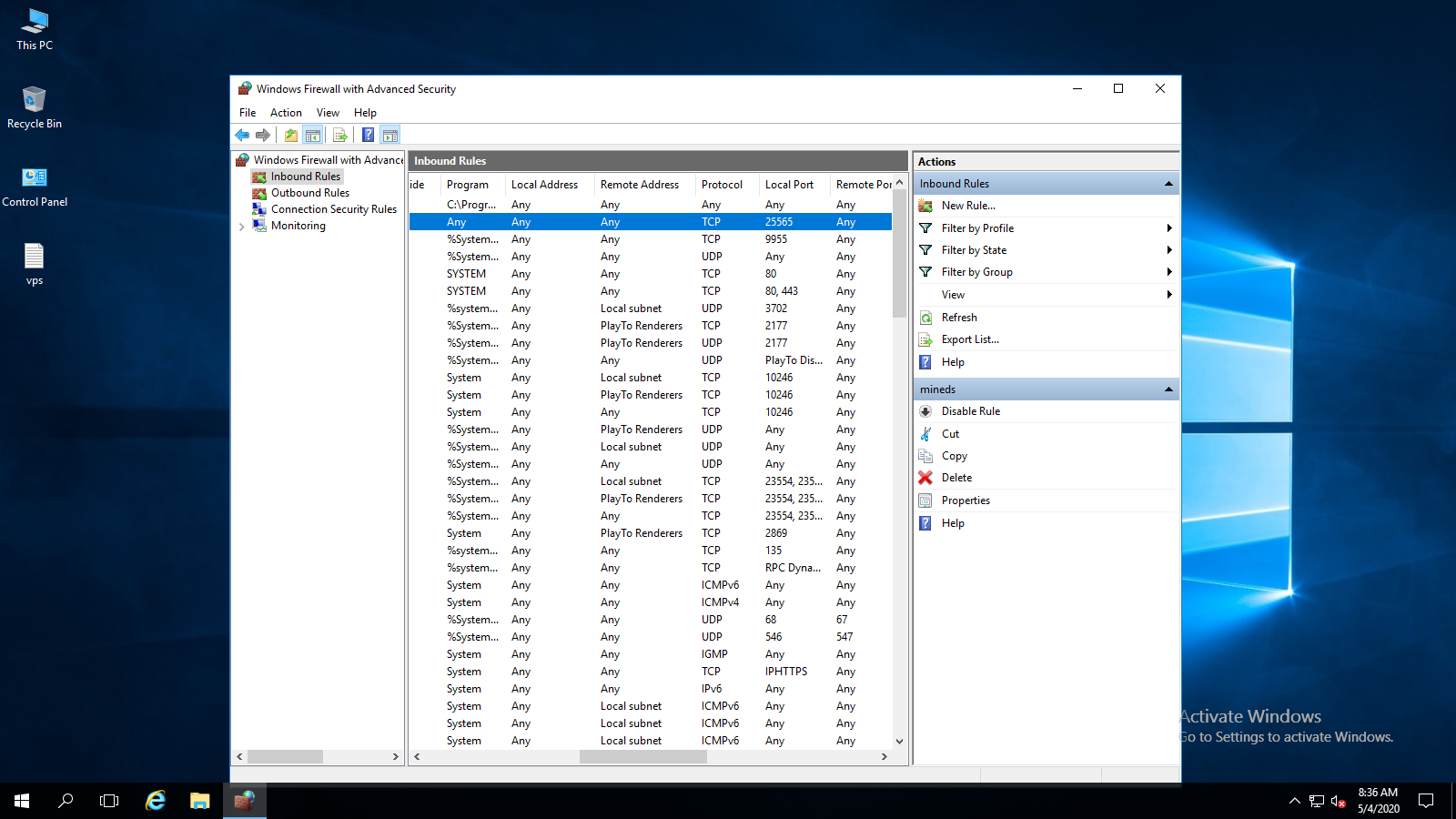
Task: Open the View menu in menu bar
Action: coord(328,113)
